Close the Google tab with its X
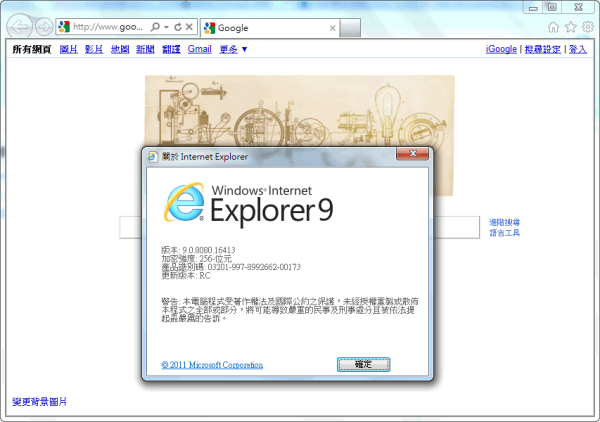600x422 pixels. pyautogui.click(x=333, y=28)
